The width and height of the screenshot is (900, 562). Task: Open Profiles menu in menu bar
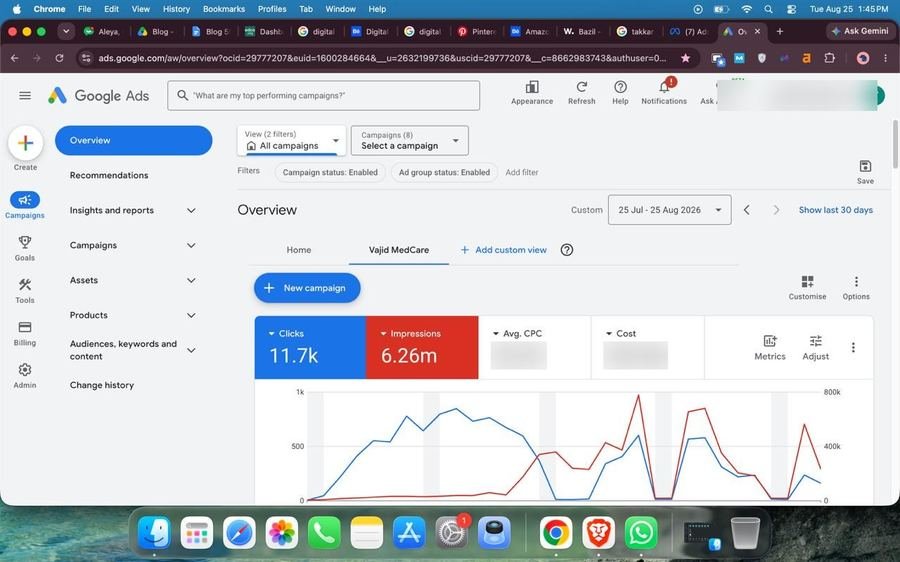pyautogui.click(x=272, y=9)
